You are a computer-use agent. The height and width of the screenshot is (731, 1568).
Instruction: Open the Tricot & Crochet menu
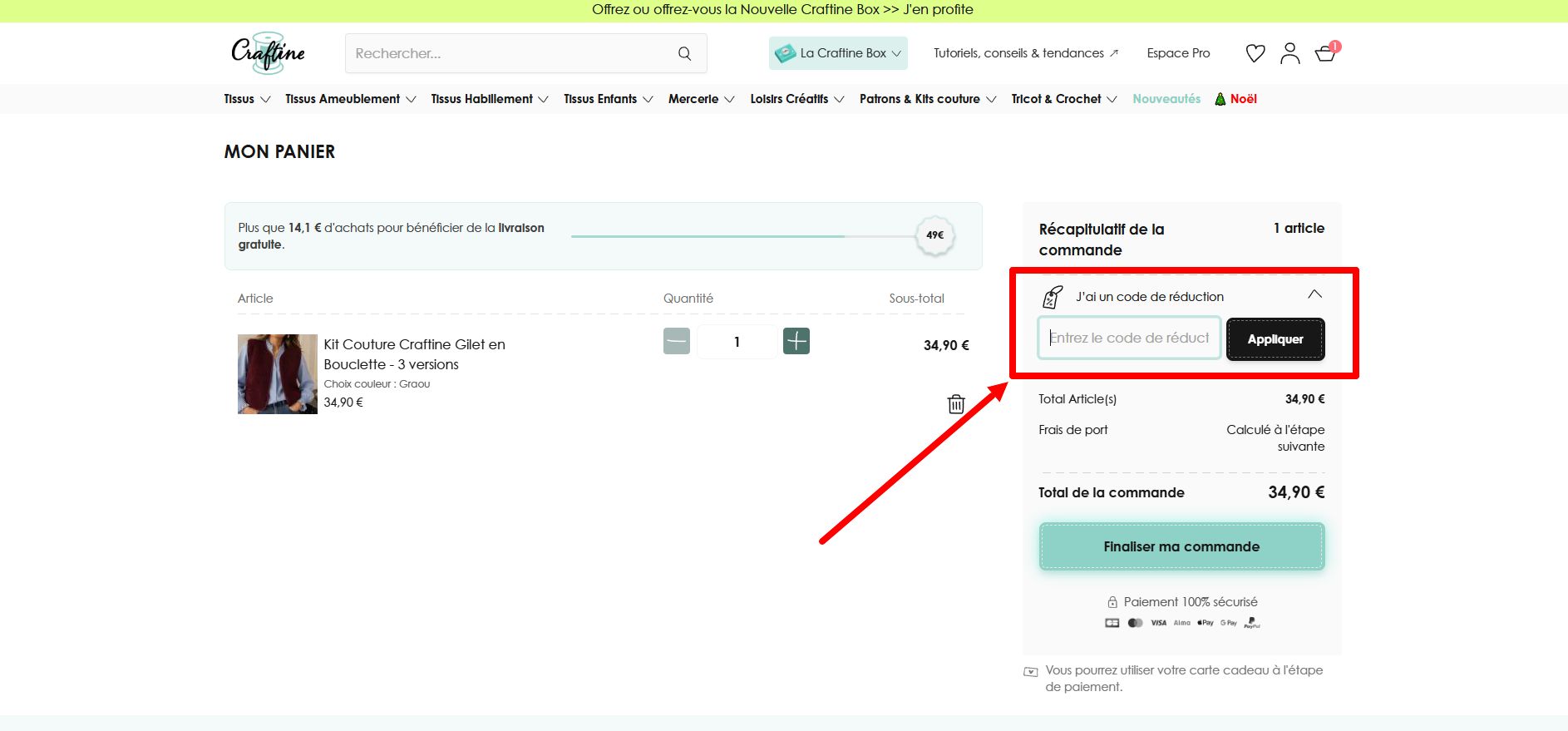coord(1064,99)
